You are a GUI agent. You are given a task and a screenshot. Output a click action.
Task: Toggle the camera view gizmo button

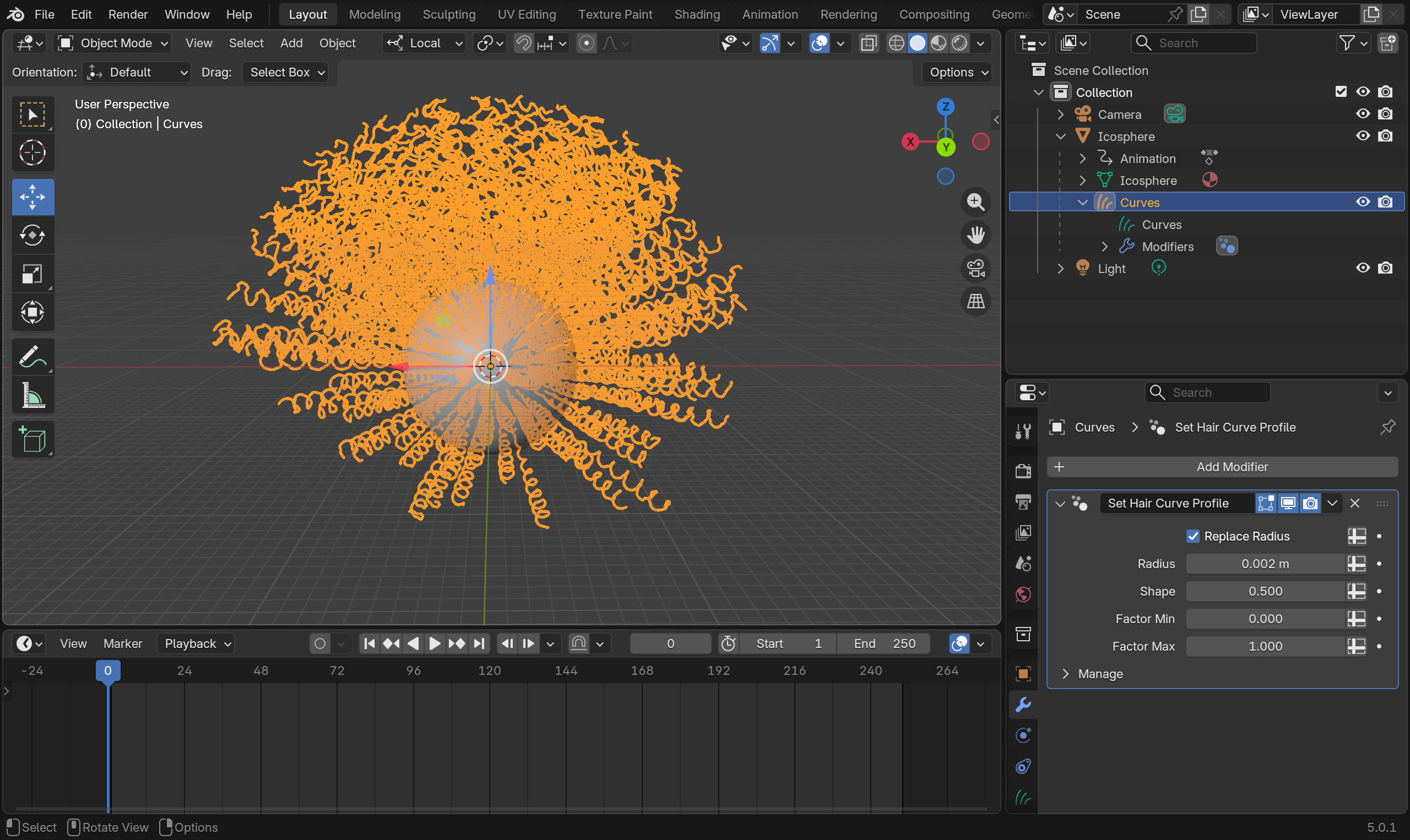tap(975, 268)
